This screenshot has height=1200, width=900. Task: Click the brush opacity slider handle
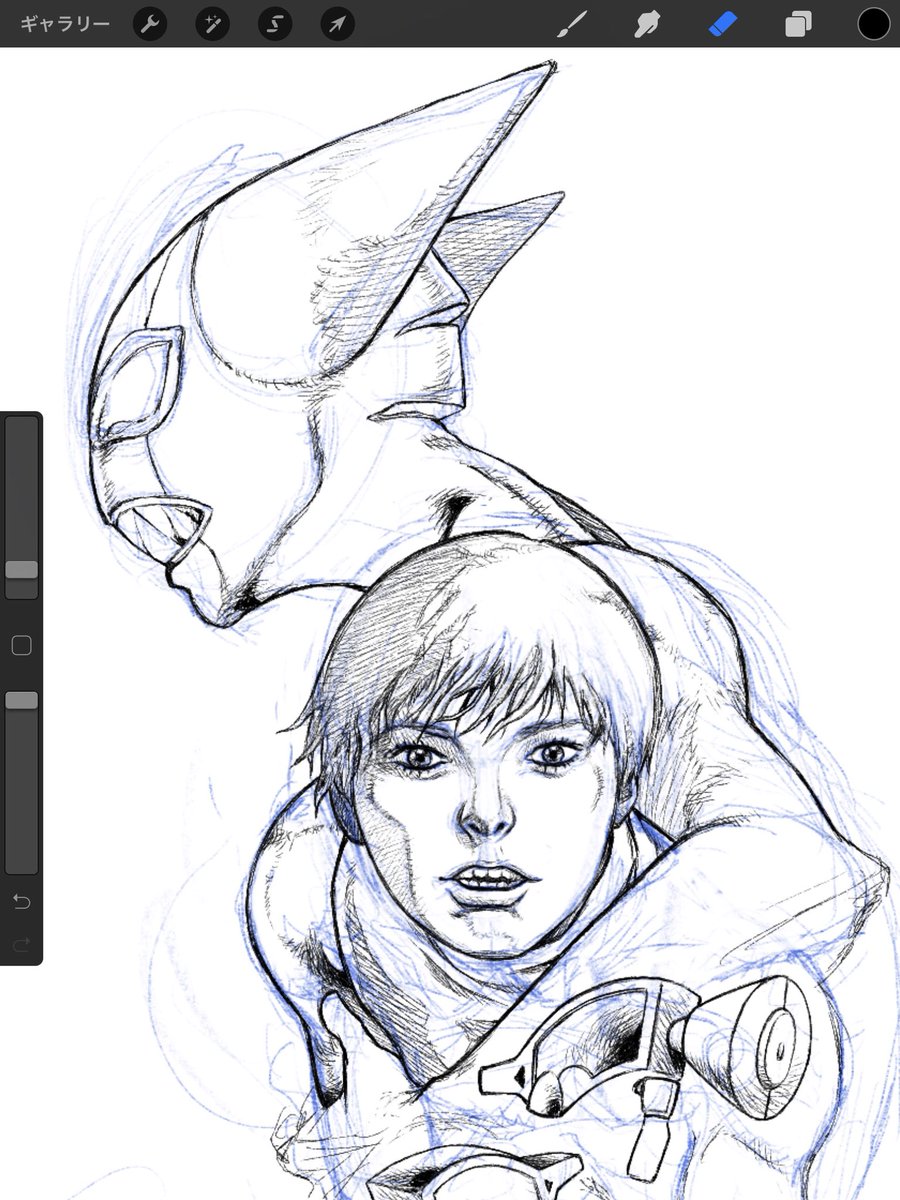(x=21, y=700)
